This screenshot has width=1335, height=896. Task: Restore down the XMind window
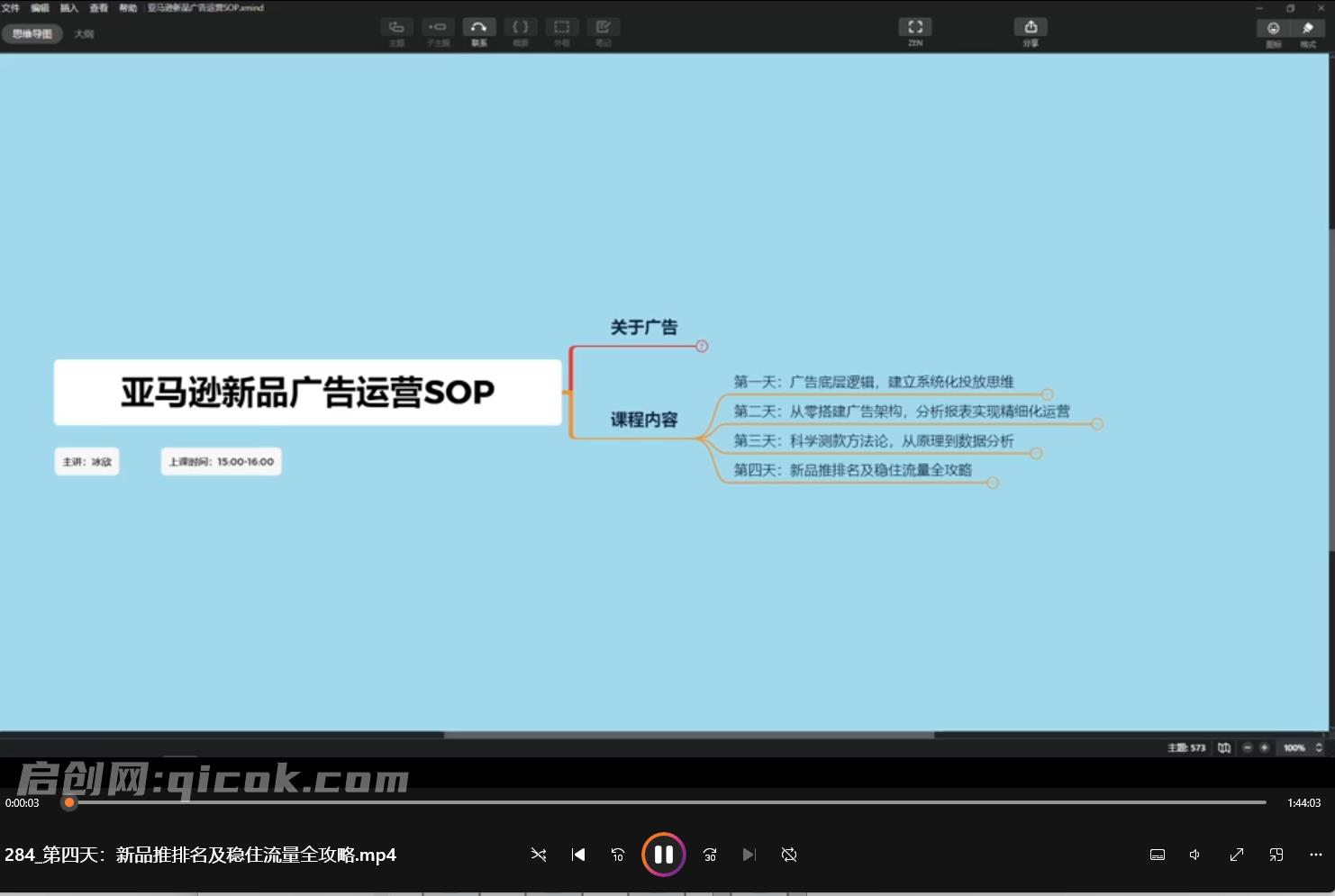(1290, 8)
